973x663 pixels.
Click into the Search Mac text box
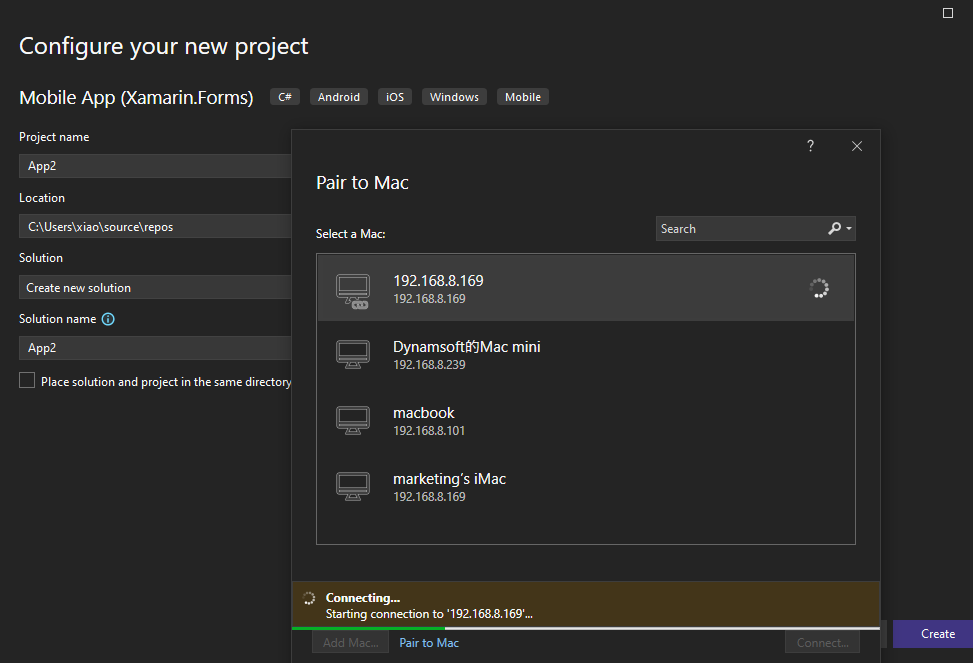[738, 229]
